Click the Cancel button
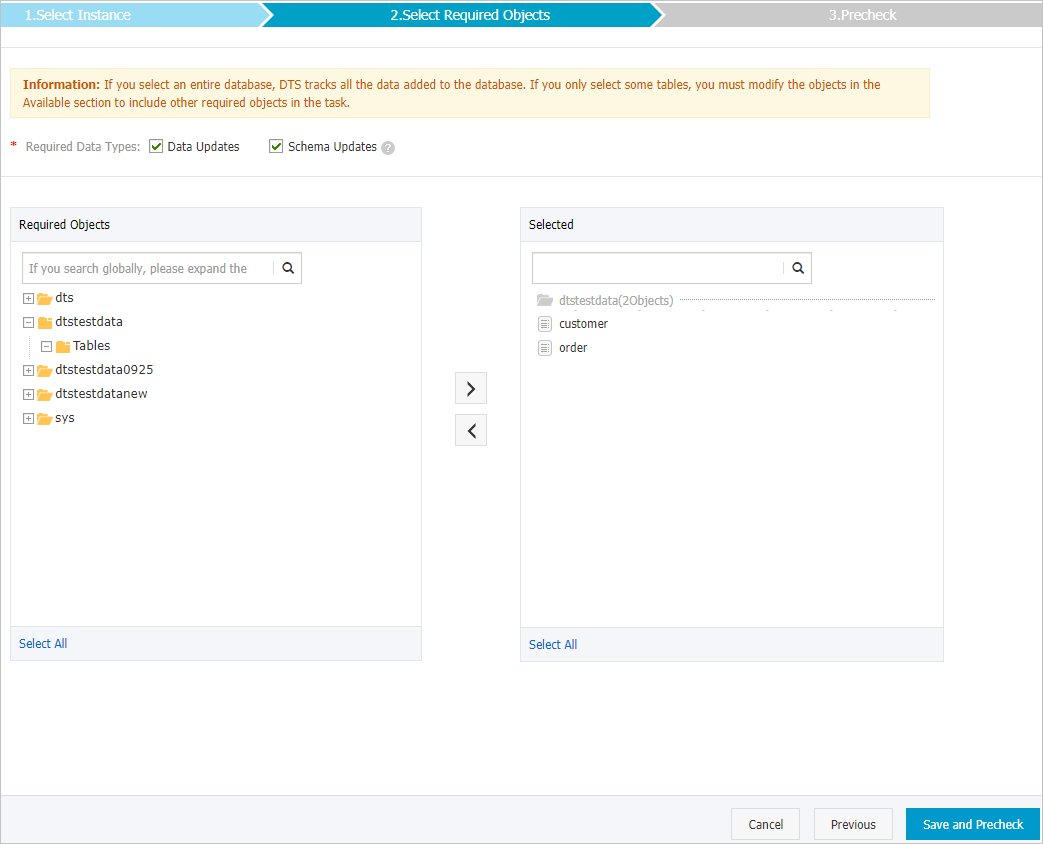Viewport: 1043px width, 844px height. (765, 824)
